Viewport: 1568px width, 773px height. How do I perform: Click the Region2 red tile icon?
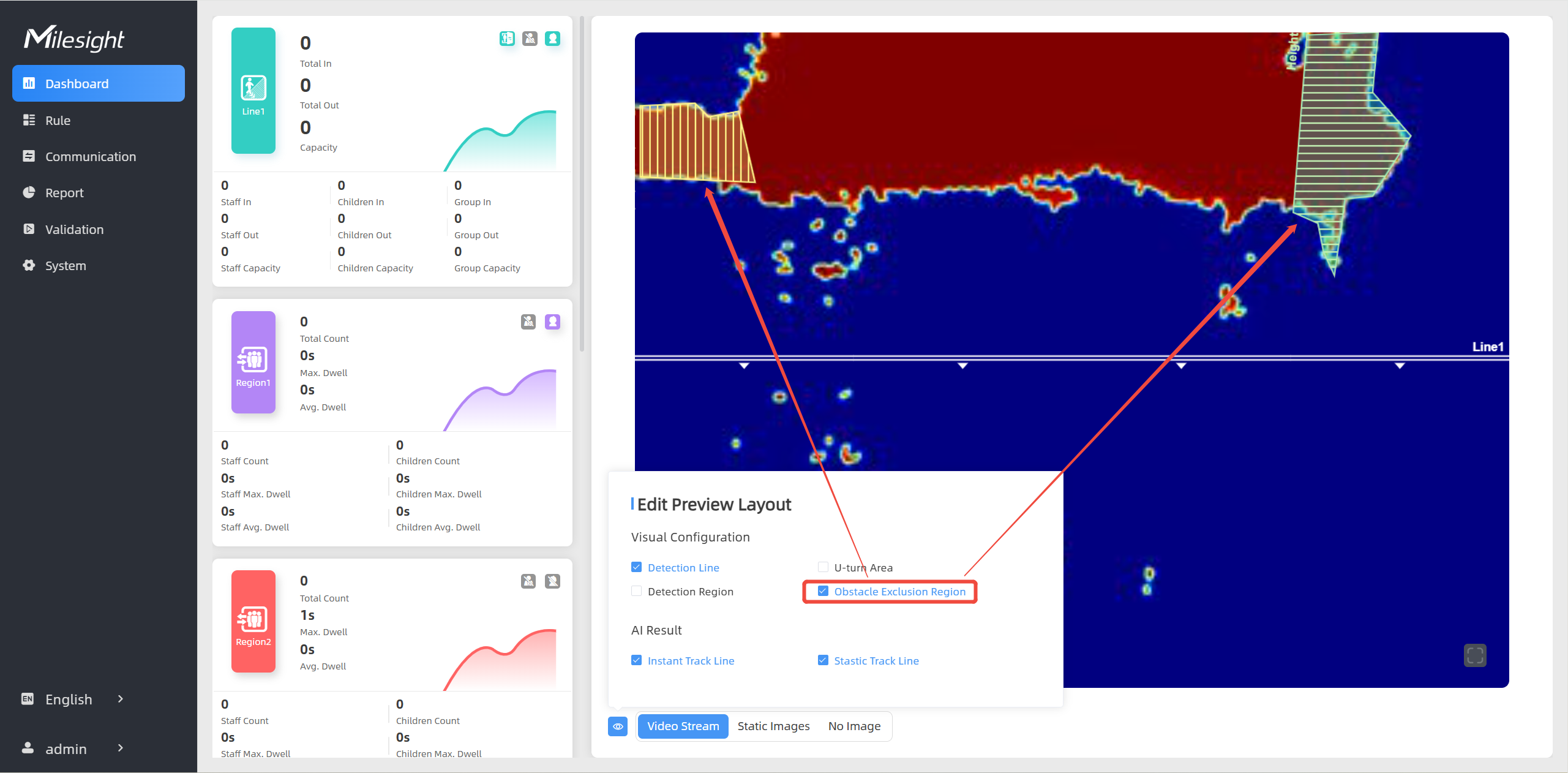[x=253, y=620]
